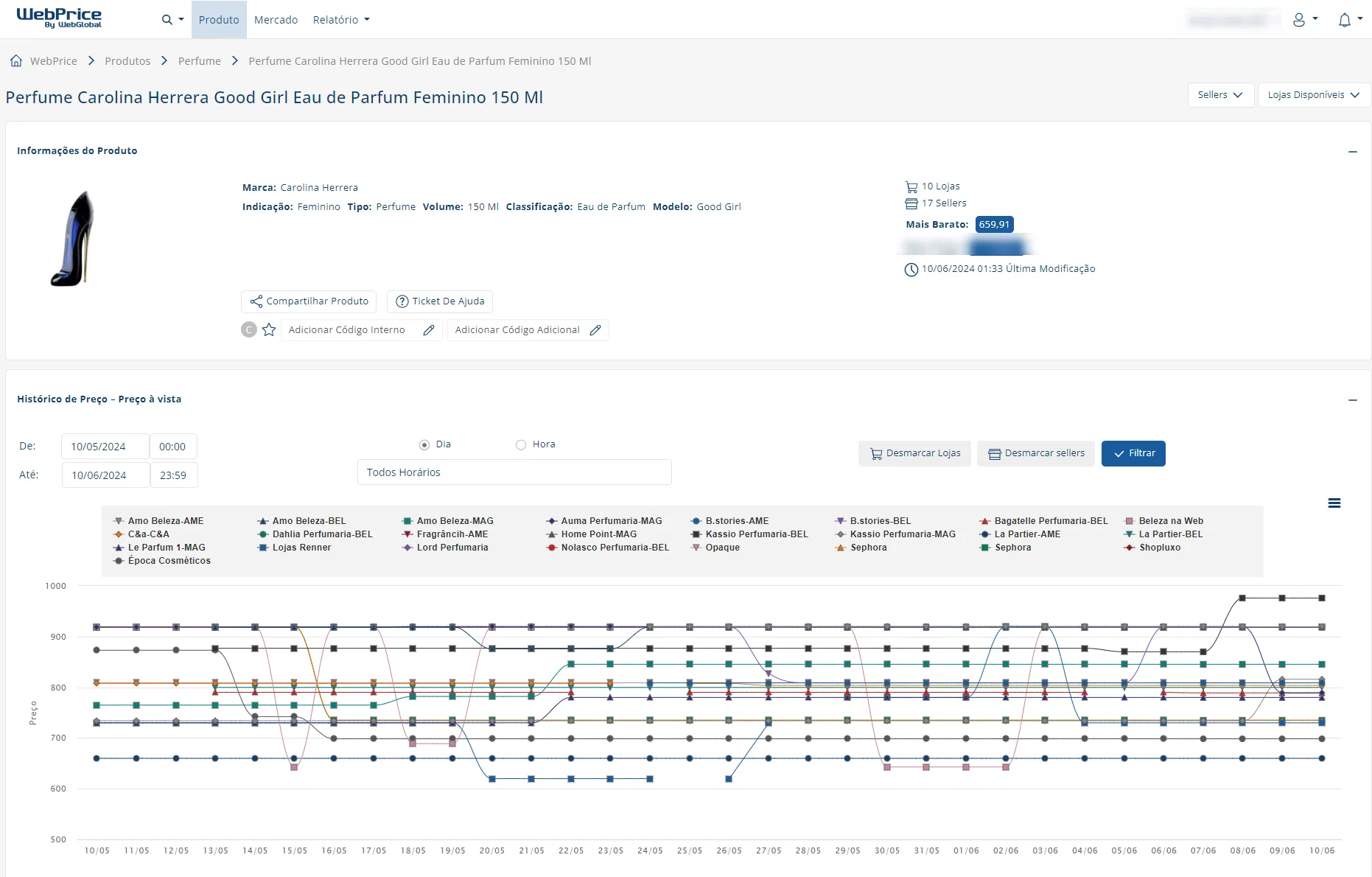Toggle C&a-C&A series in legend

[x=141, y=534]
